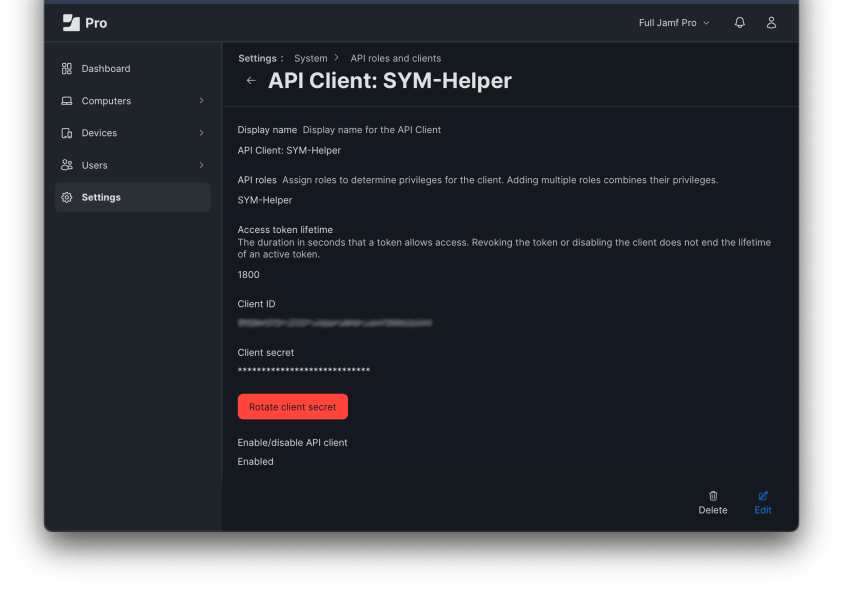The height and width of the screenshot is (590, 843).
Task: Click the Enabled status text
Action: tap(255, 461)
